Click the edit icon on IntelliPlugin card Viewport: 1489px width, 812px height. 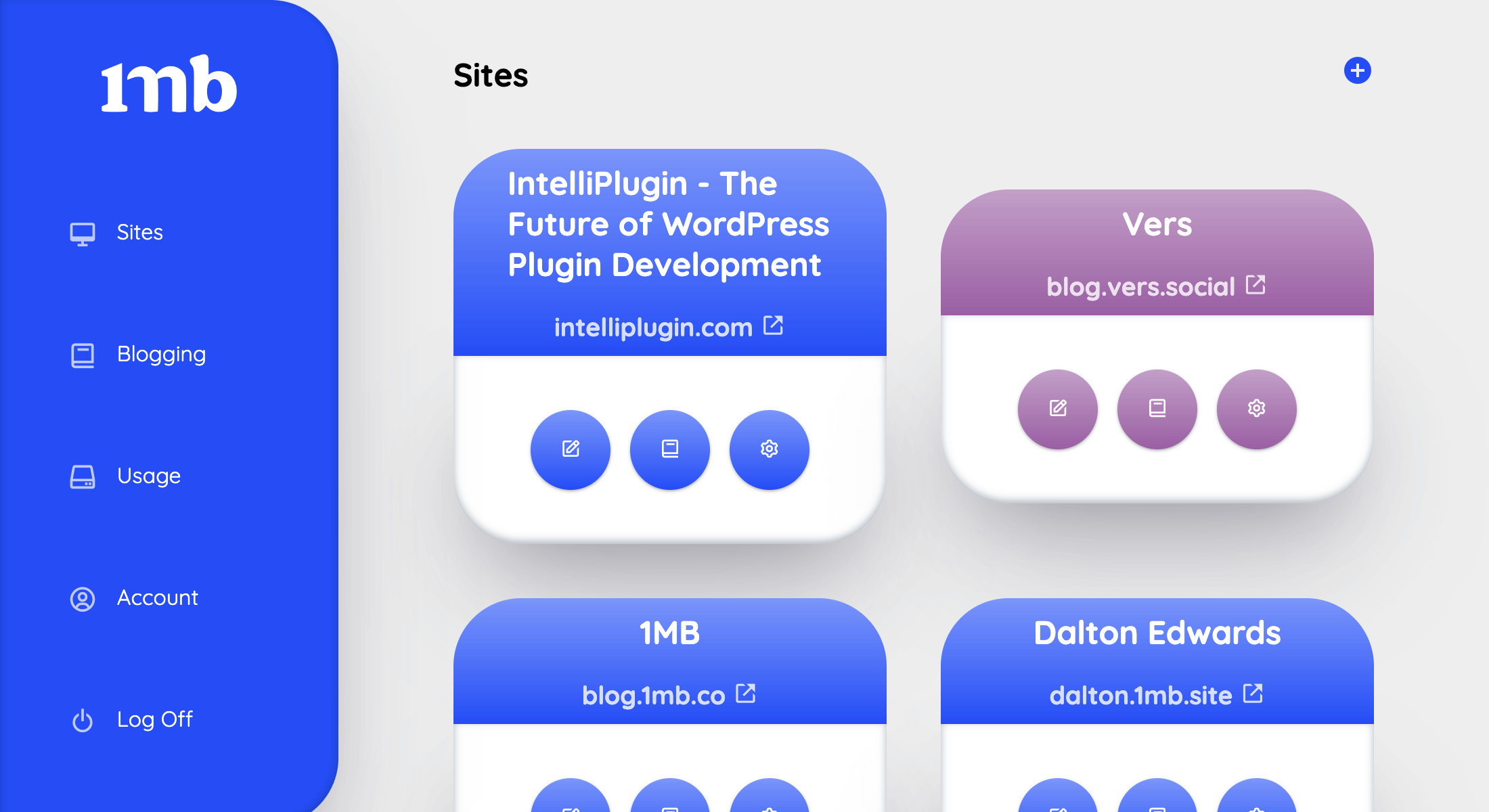570,448
